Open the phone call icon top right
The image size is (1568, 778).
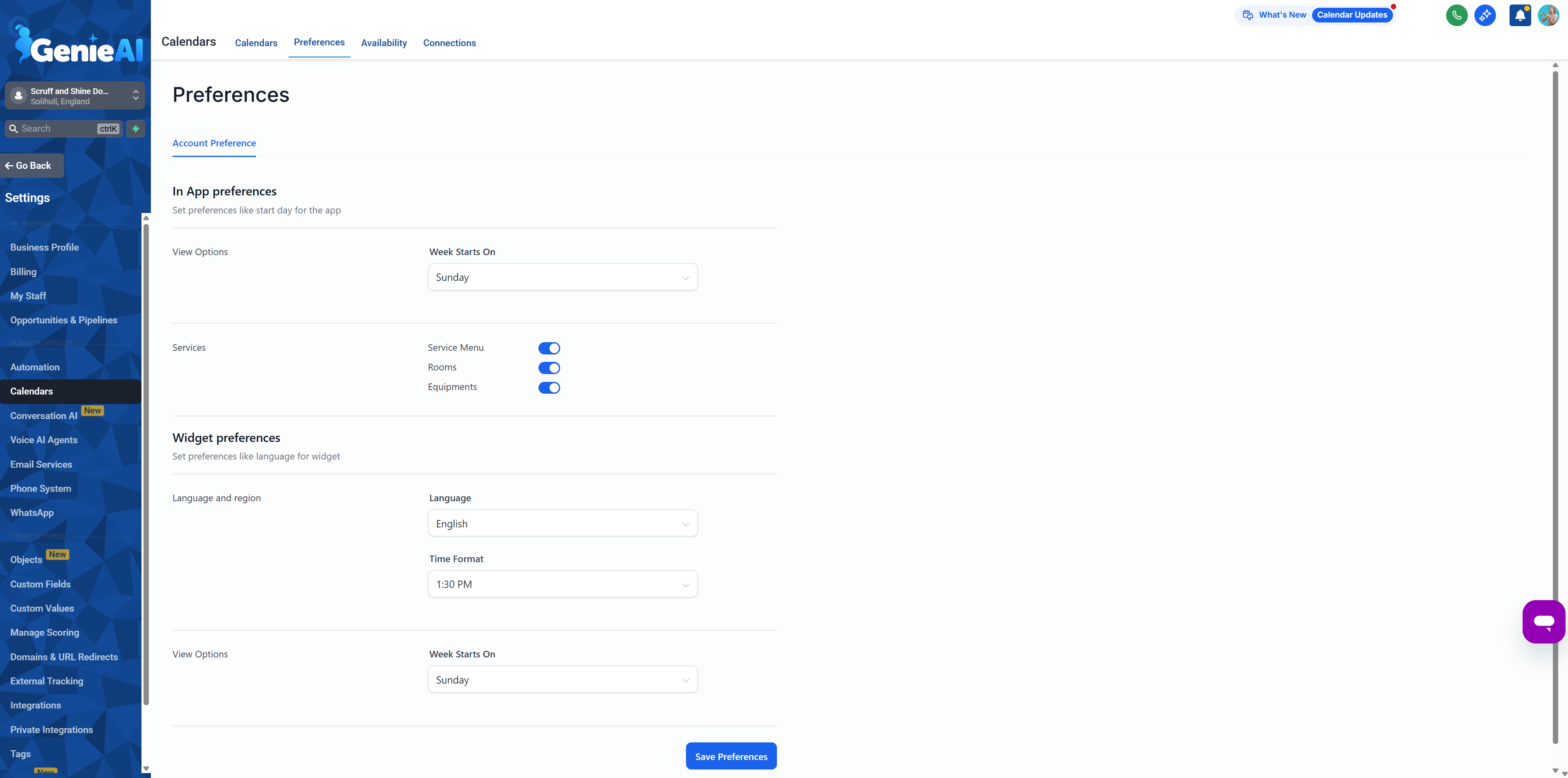pos(1457,15)
